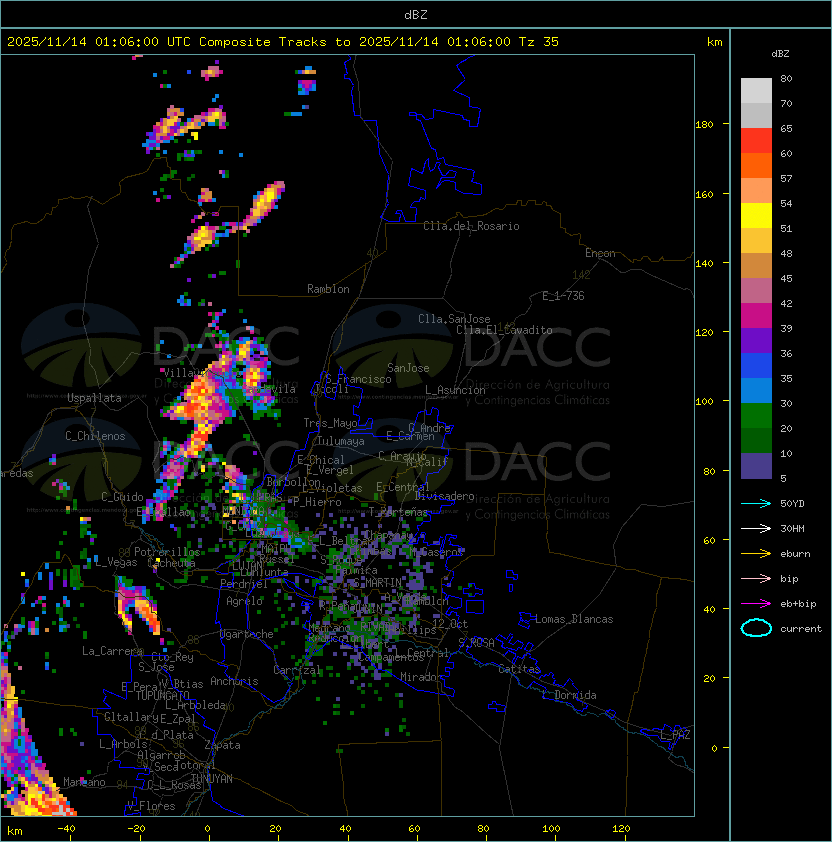Click the Ugarteche place label
This screenshot has height=842, width=832.
pyautogui.click(x=247, y=634)
